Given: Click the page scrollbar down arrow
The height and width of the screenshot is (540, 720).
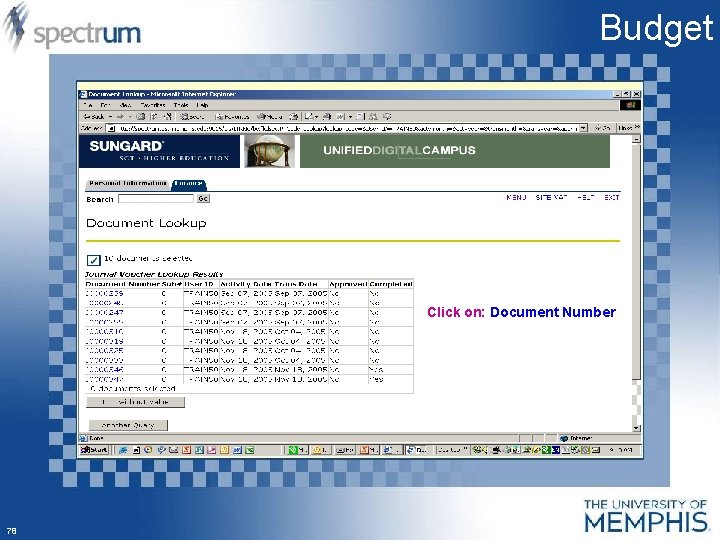Looking at the screenshot, I should pyautogui.click(x=636, y=428).
